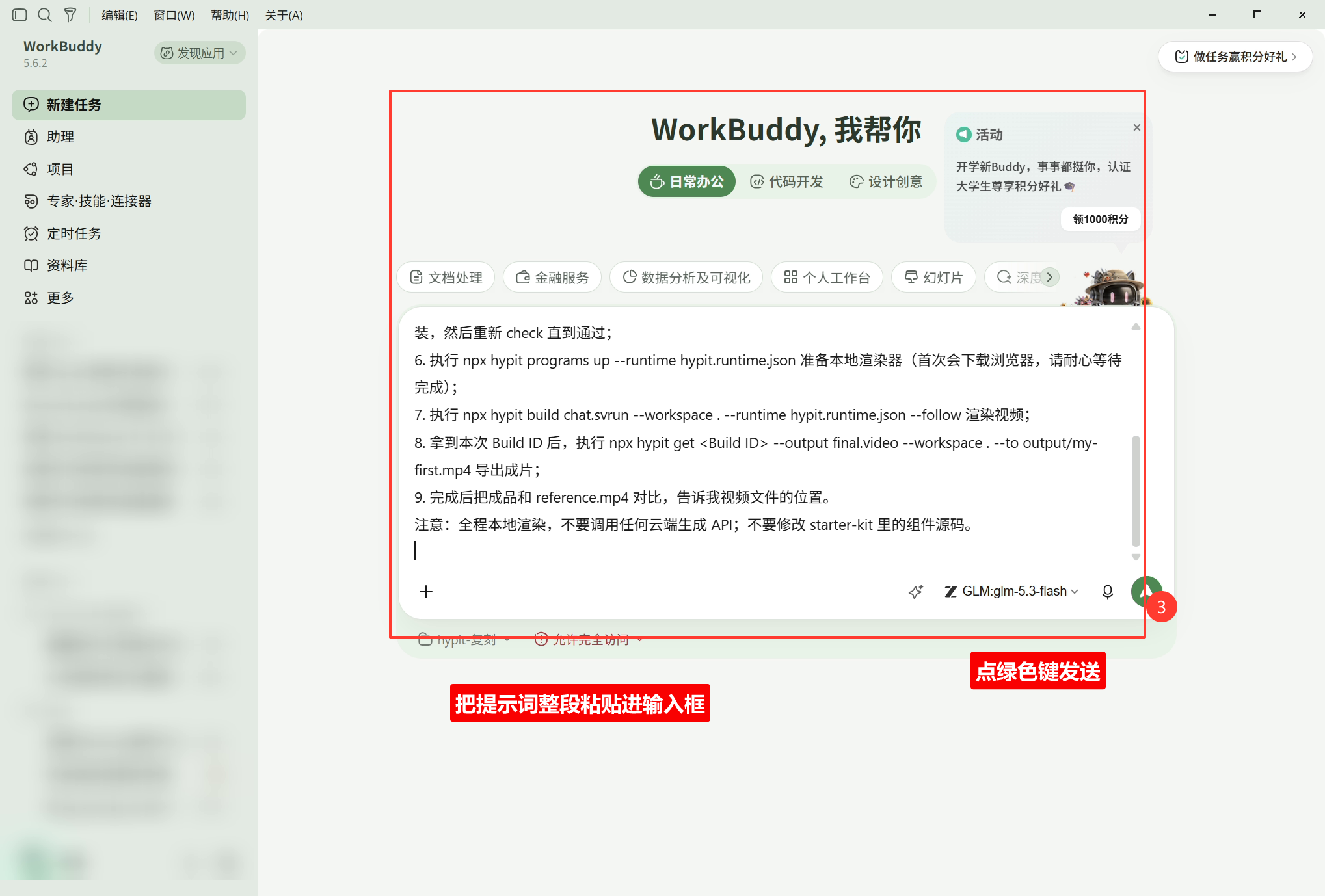Click the microphone voice input icon
1325x896 pixels.
pyautogui.click(x=1107, y=592)
